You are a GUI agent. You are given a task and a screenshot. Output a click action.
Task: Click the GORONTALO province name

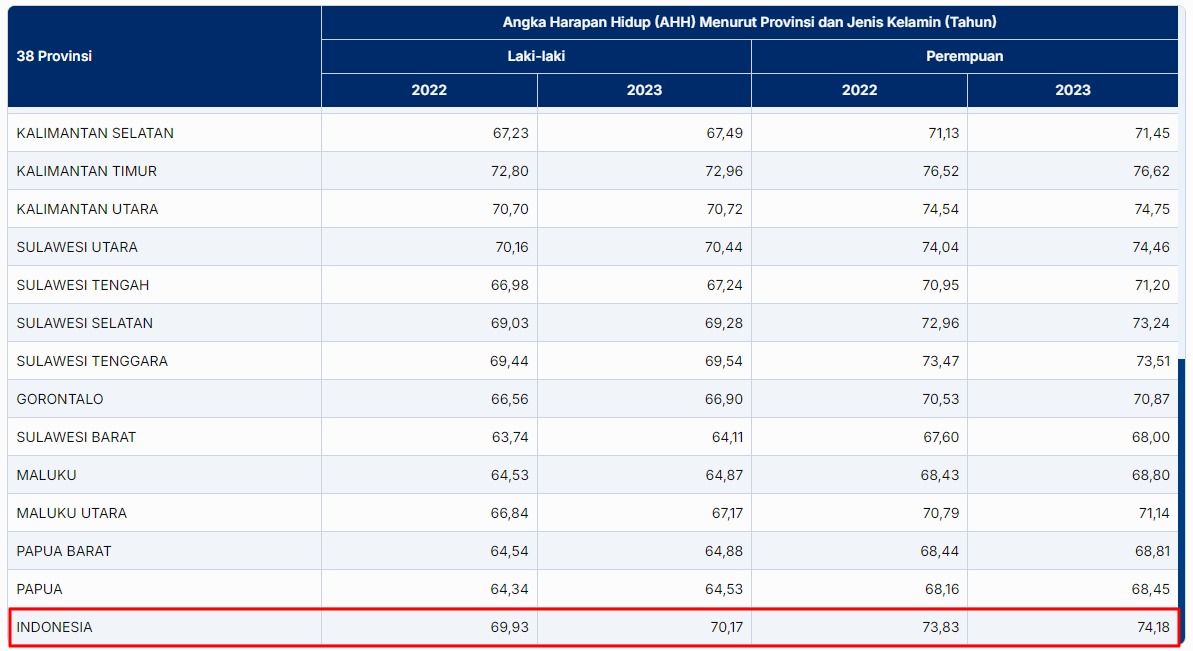pyautogui.click(x=60, y=399)
